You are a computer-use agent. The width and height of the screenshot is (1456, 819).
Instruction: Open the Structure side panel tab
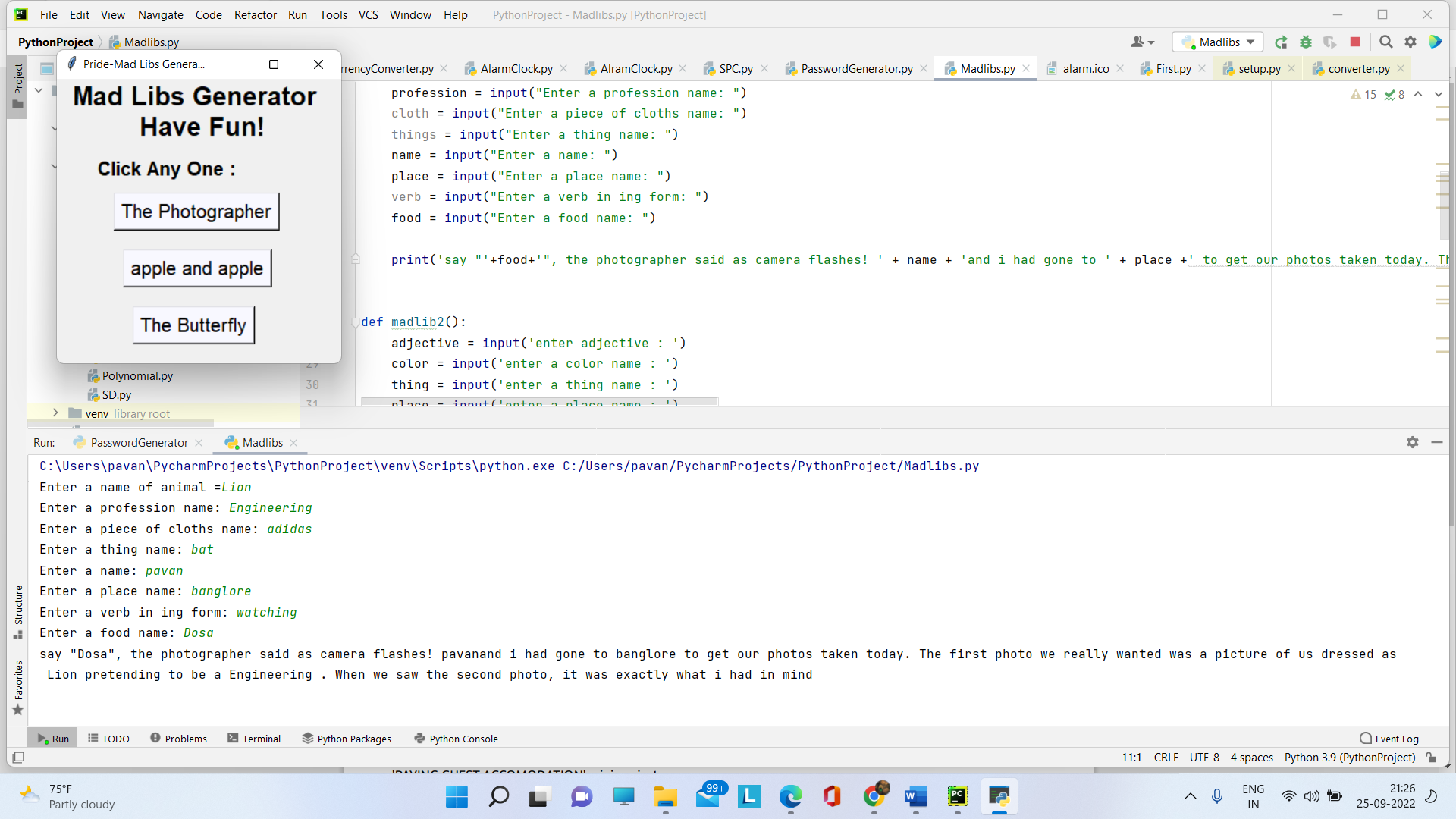[x=18, y=613]
